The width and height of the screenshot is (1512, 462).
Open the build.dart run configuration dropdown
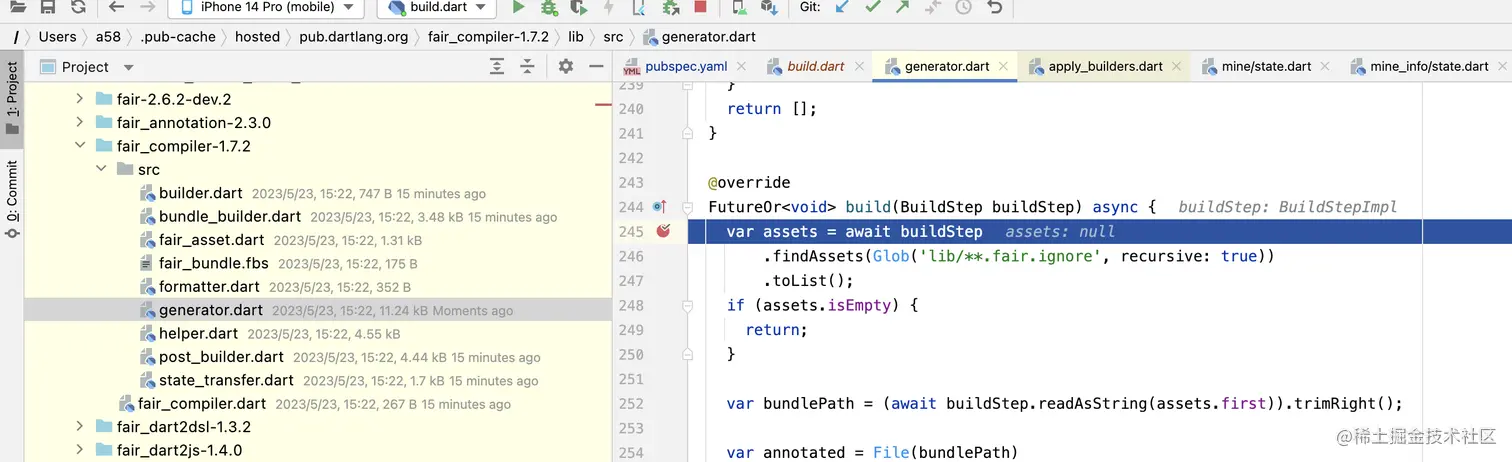point(436,7)
